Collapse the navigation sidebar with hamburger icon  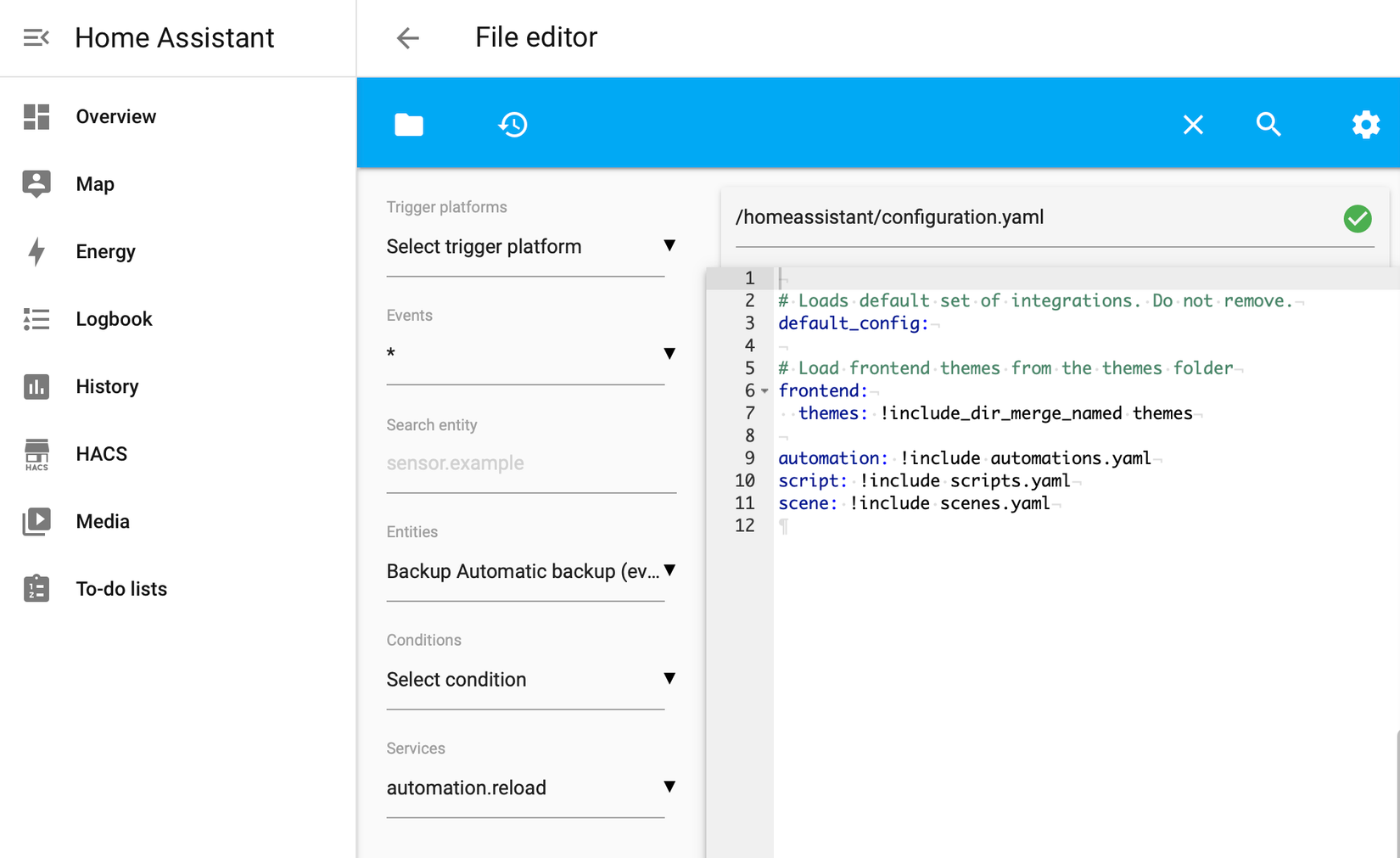point(35,37)
